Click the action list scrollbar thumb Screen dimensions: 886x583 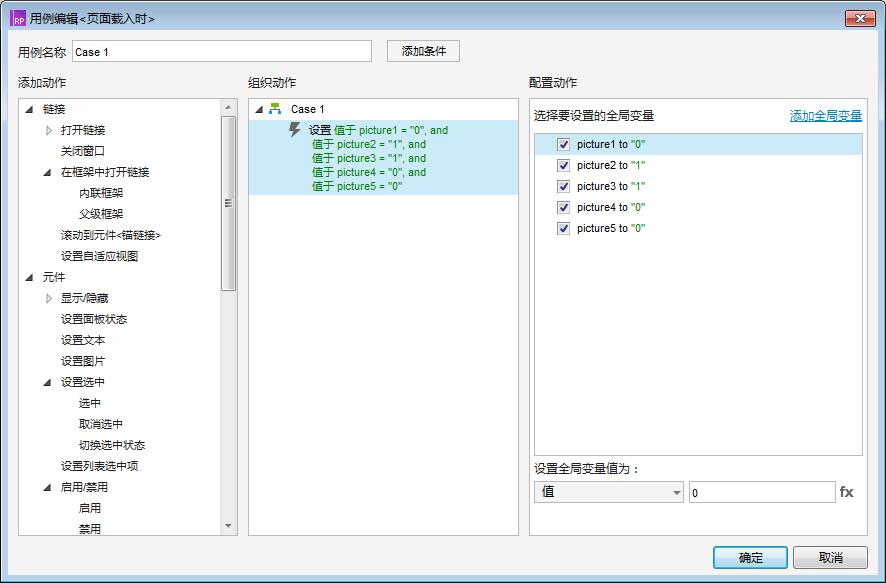[228, 203]
